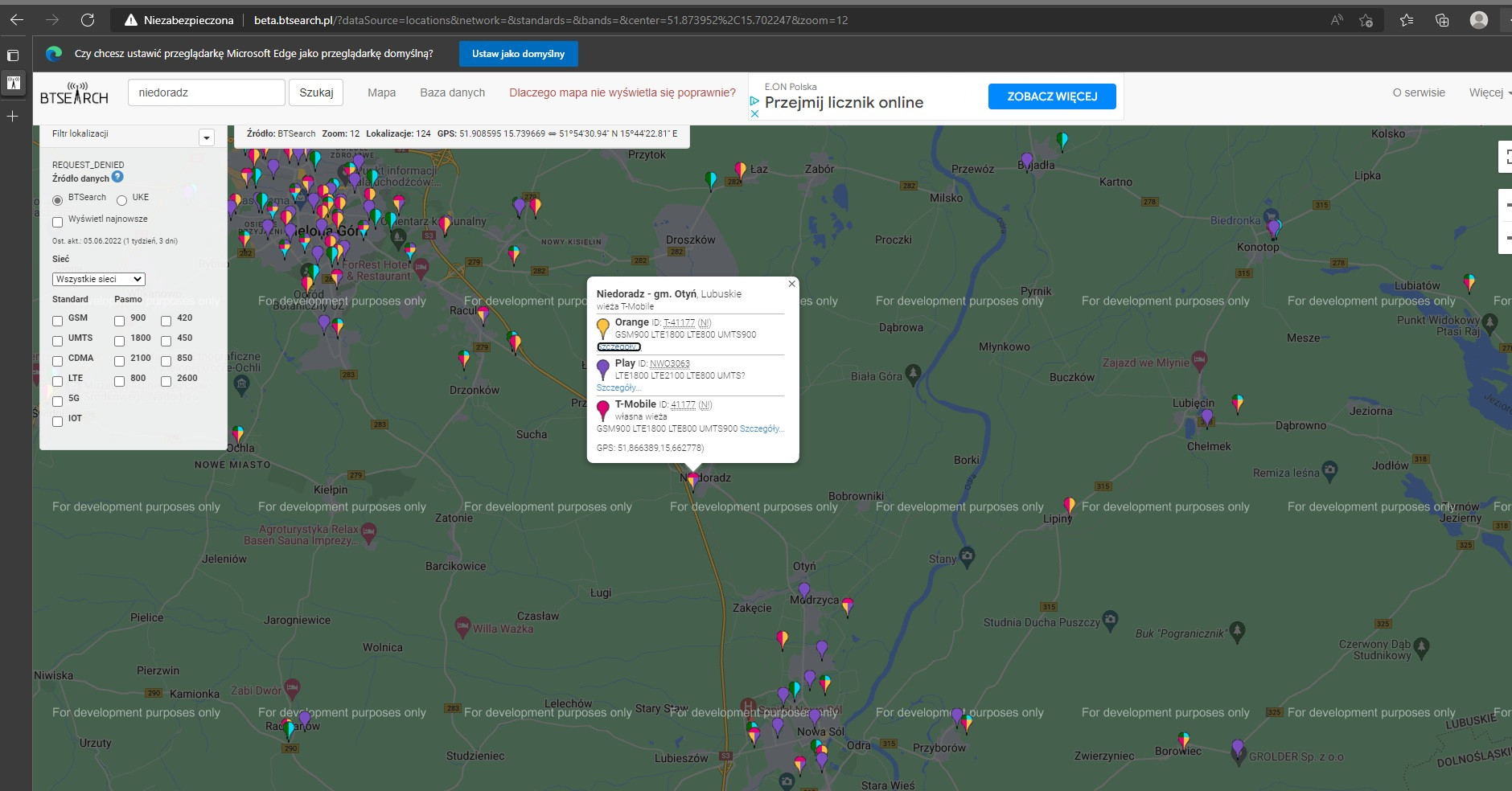Click the browser forward arrow

(x=52, y=20)
